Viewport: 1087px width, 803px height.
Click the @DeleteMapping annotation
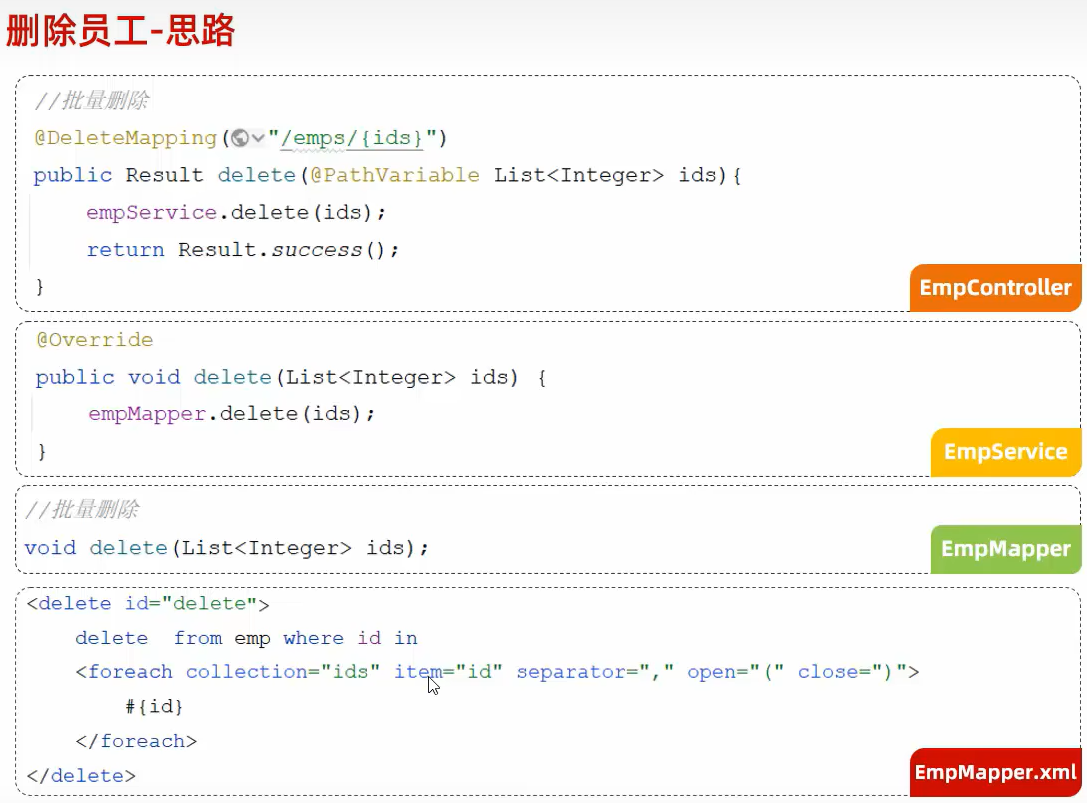pyautogui.click(x=125, y=138)
